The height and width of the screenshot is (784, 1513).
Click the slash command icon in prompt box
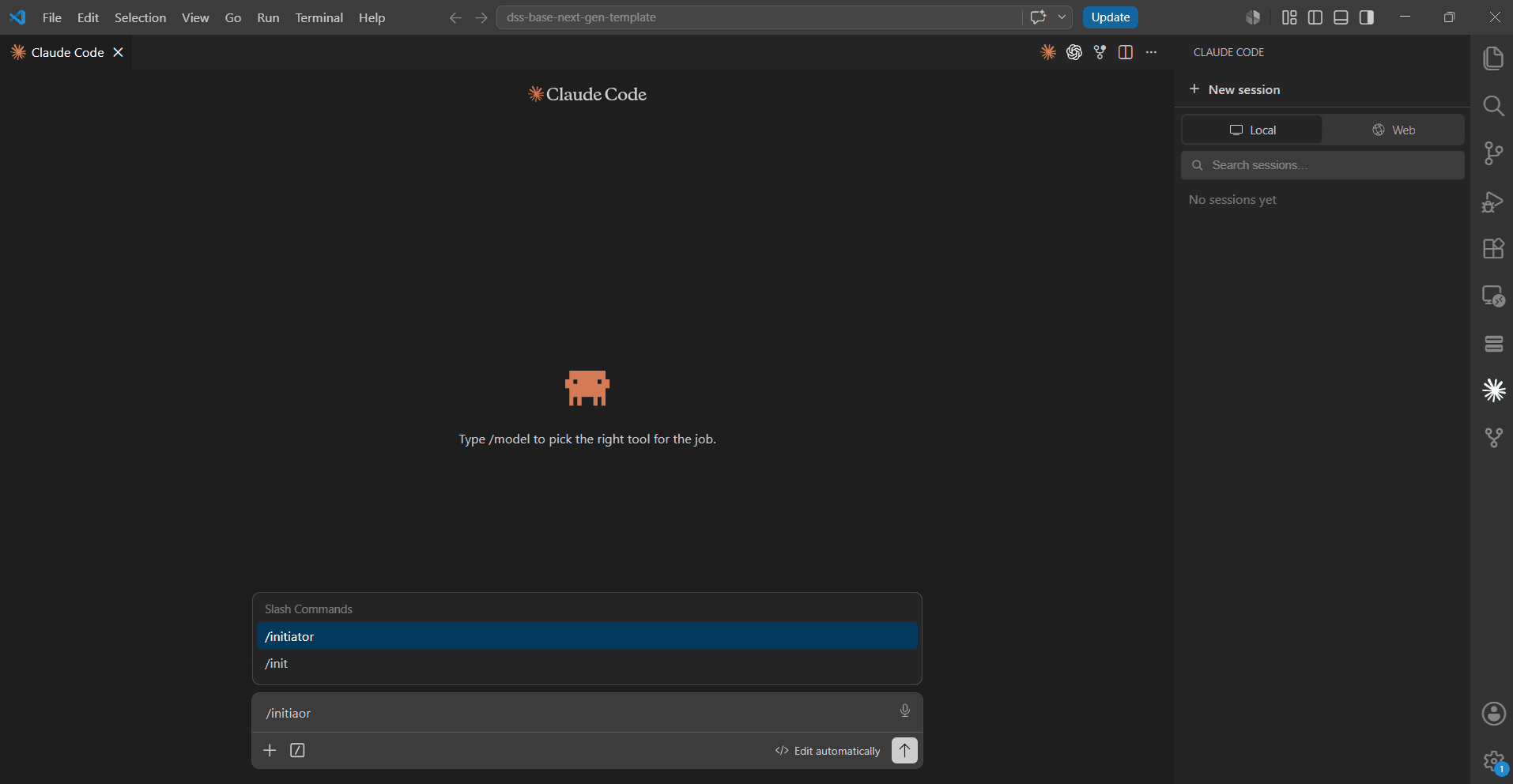[297, 750]
